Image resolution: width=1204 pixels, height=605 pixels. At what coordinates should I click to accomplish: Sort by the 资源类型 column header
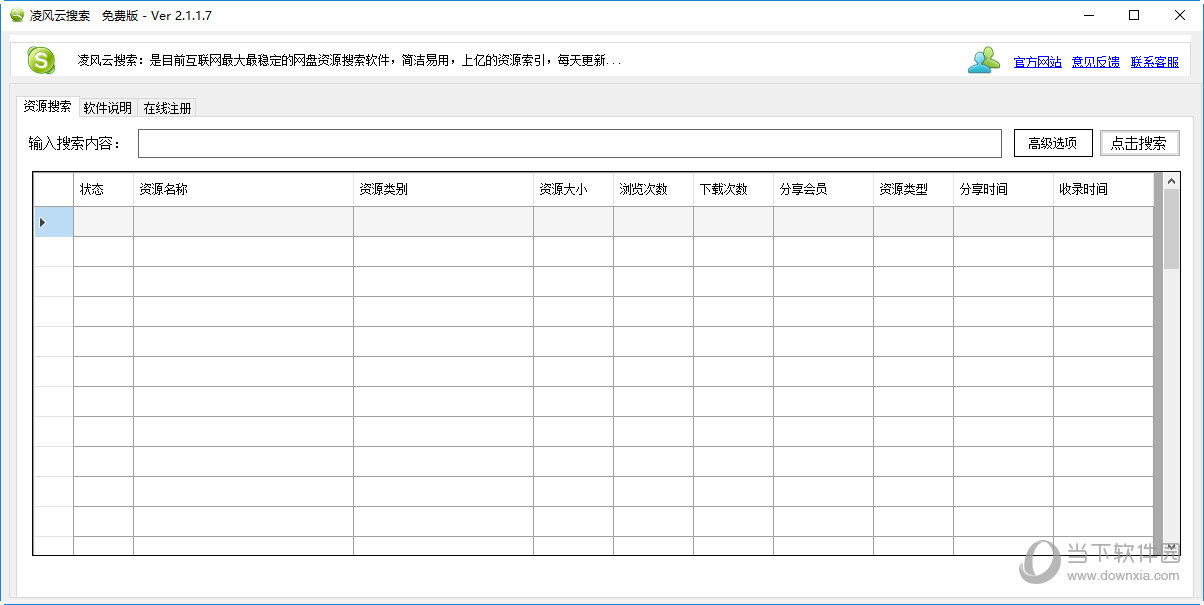pyautogui.click(x=913, y=189)
